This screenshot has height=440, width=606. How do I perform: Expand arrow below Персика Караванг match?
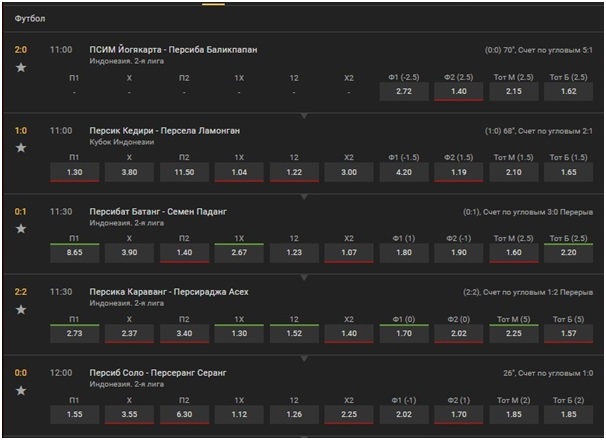coord(304,359)
